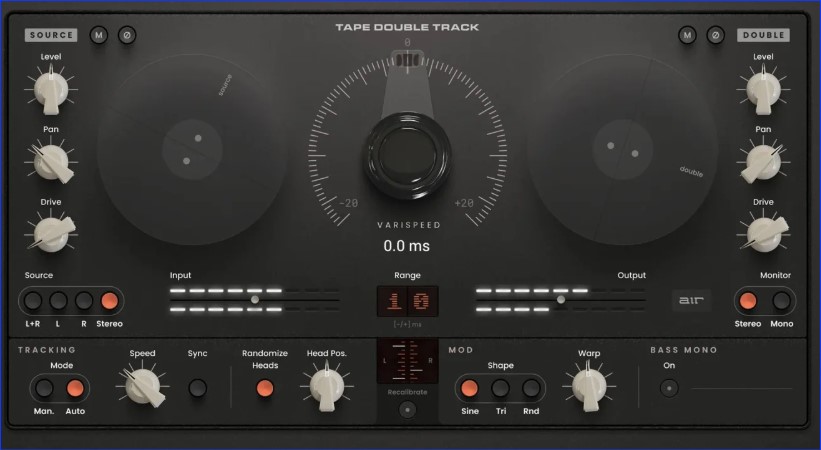The height and width of the screenshot is (450, 821).
Task: Click the Bass Mono frequency slider line
Action: click(x=742, y=389)
